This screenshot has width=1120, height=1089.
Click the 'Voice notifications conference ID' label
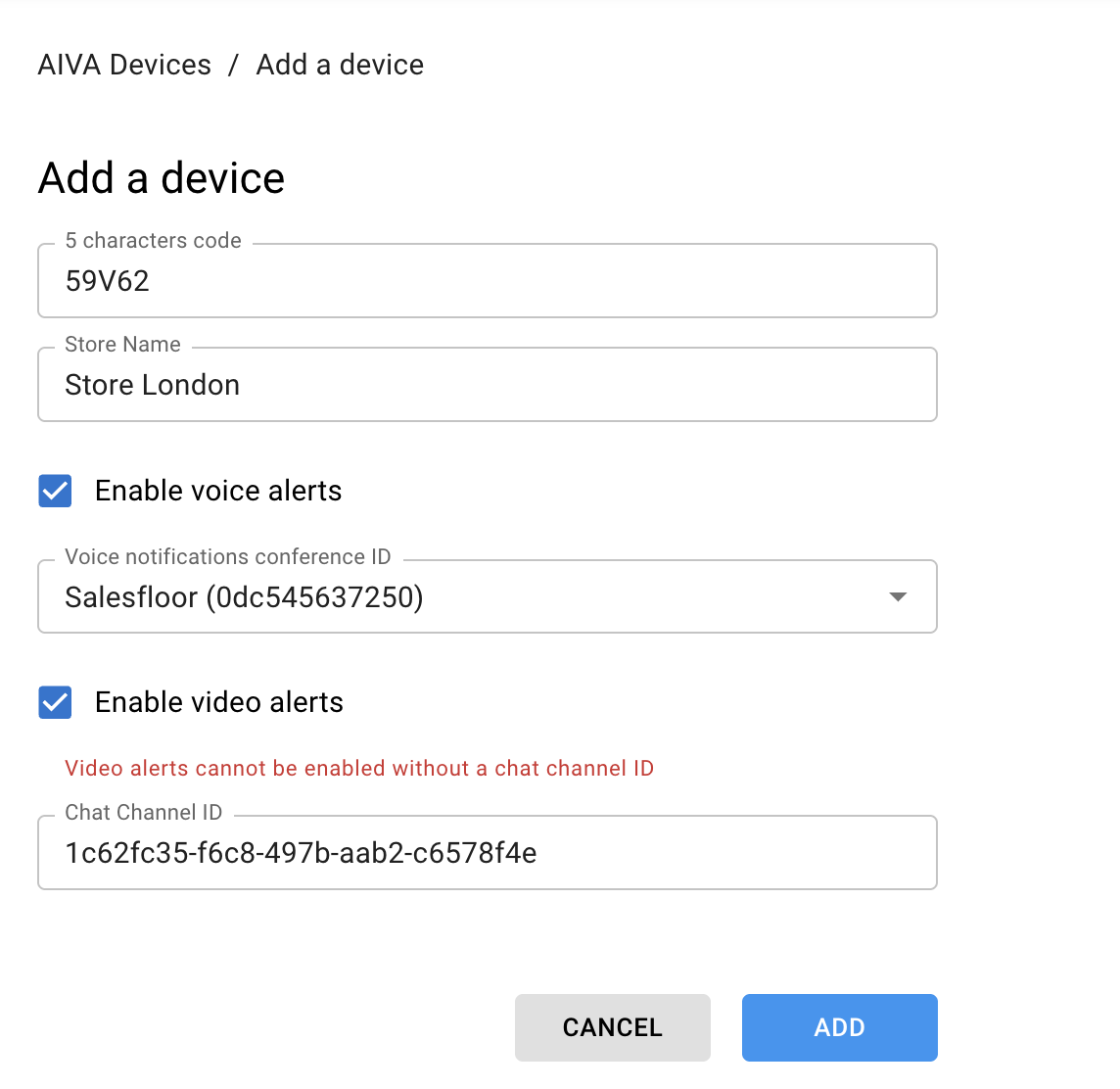tap(227, 557)
